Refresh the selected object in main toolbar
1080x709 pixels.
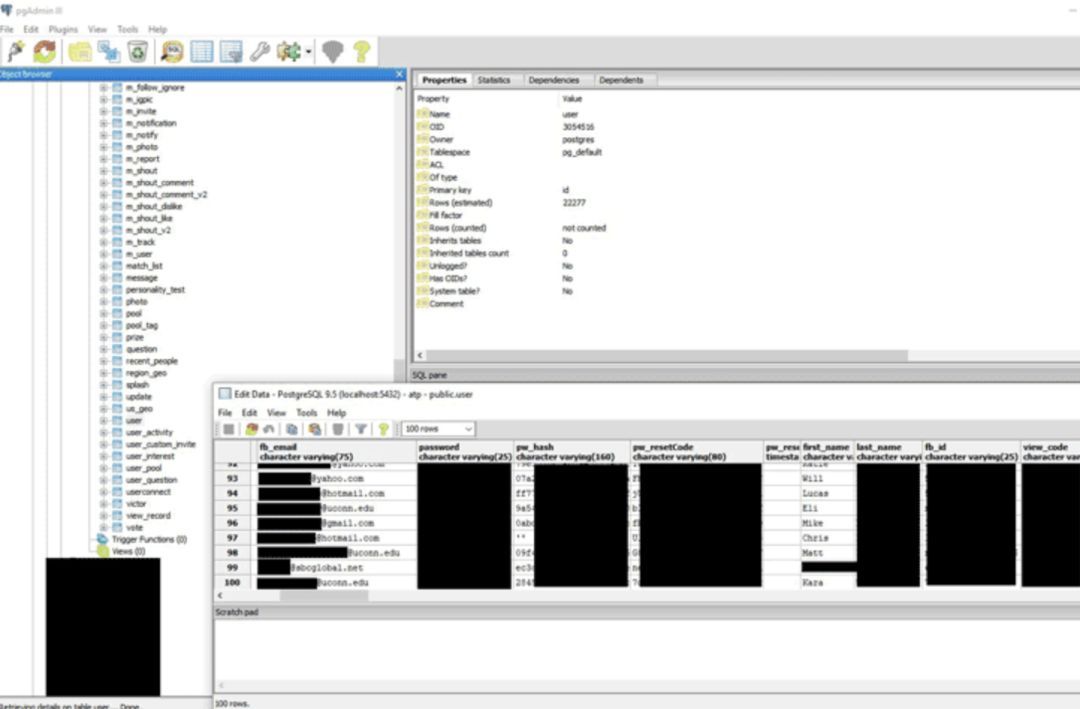point(45,52)
